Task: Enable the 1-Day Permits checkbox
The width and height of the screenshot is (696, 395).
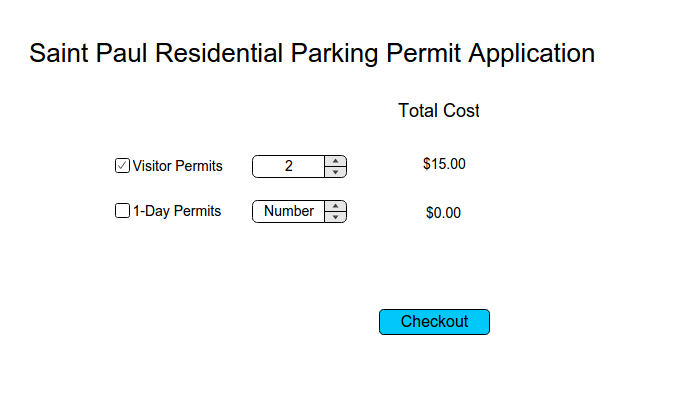Action: (x=122, y=210)
